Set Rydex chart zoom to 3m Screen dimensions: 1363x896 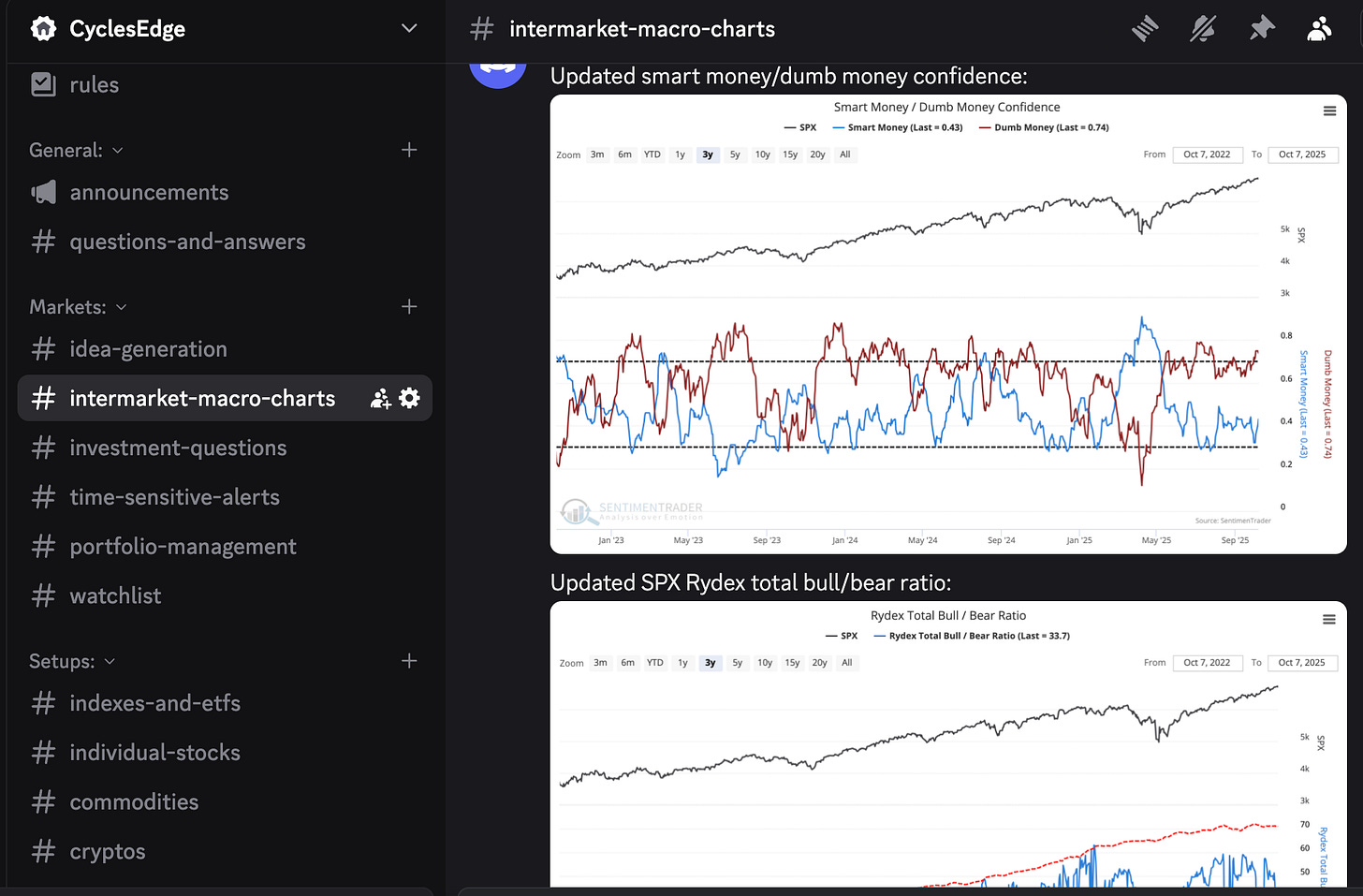[600, 663]
